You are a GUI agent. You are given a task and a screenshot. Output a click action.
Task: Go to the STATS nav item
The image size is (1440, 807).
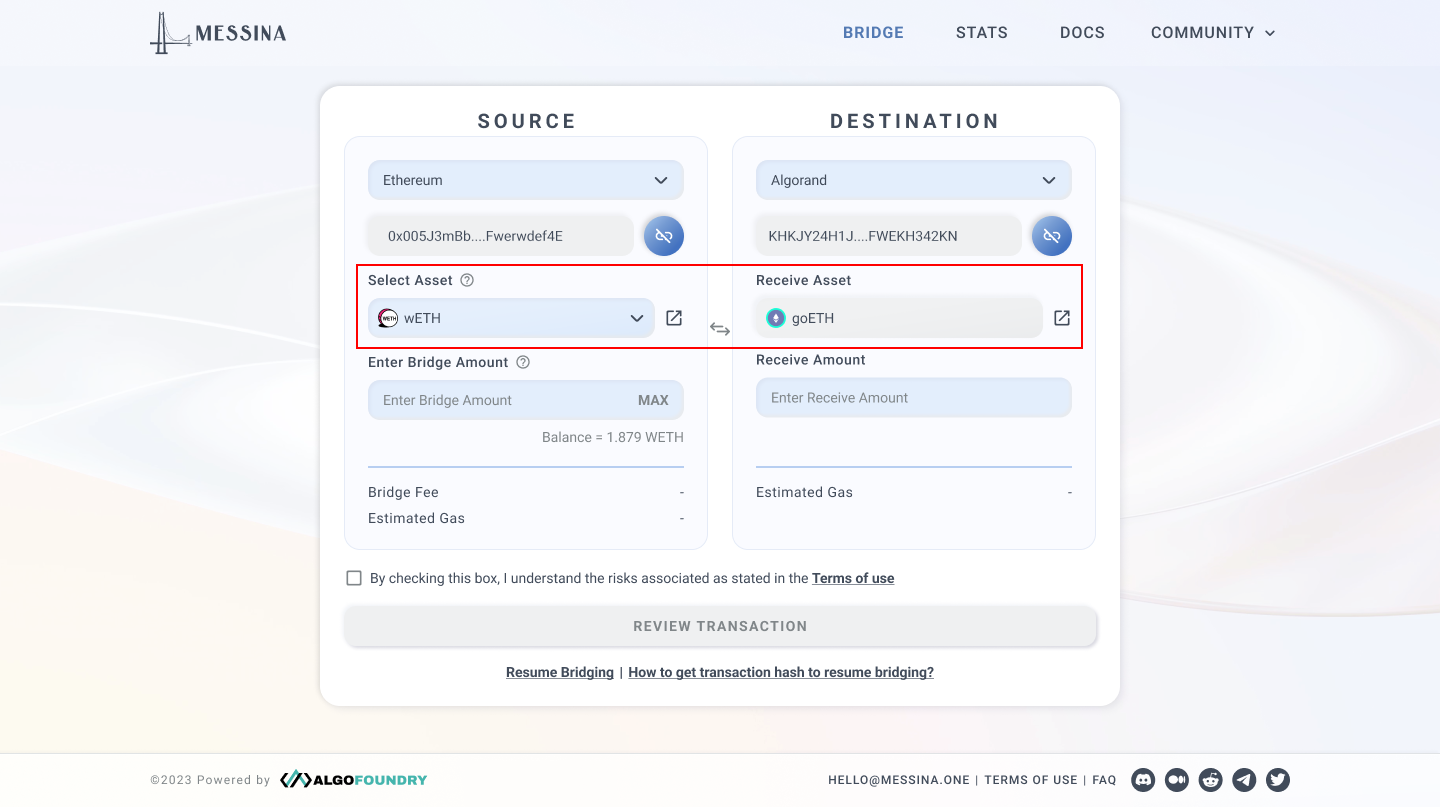click(981, 33)
